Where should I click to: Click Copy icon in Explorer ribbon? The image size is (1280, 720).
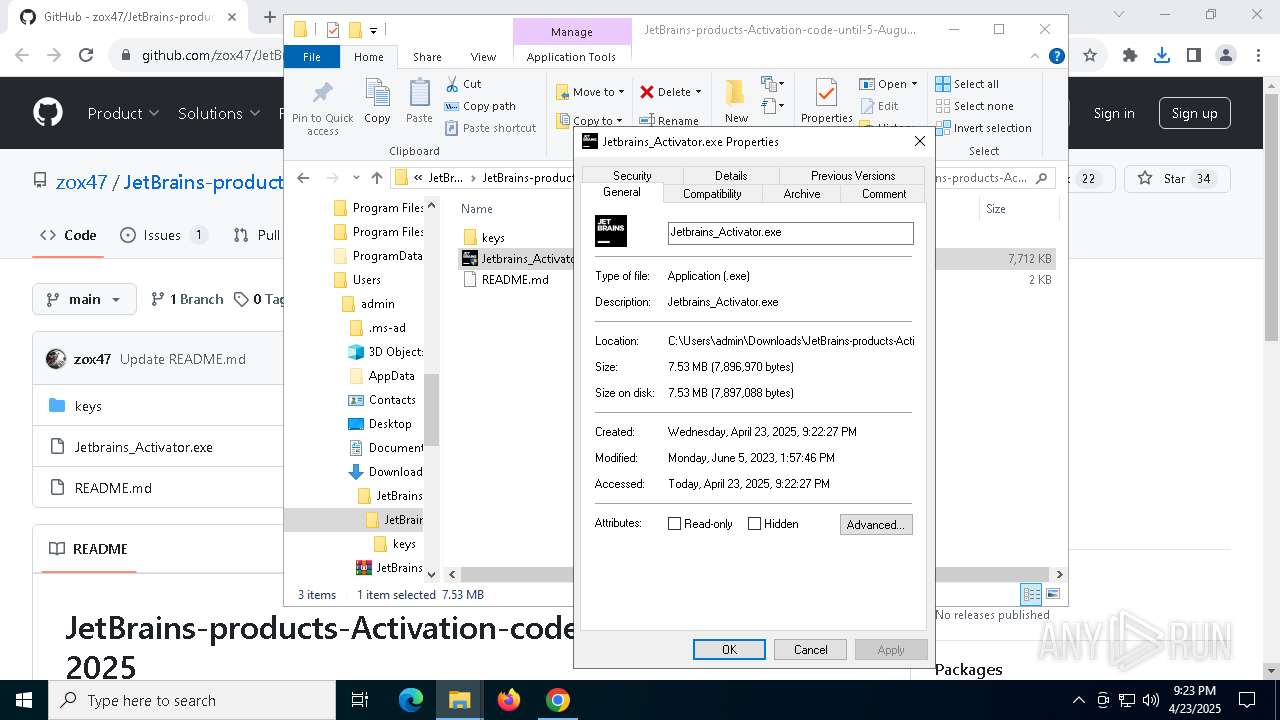(x=377, y=94)
